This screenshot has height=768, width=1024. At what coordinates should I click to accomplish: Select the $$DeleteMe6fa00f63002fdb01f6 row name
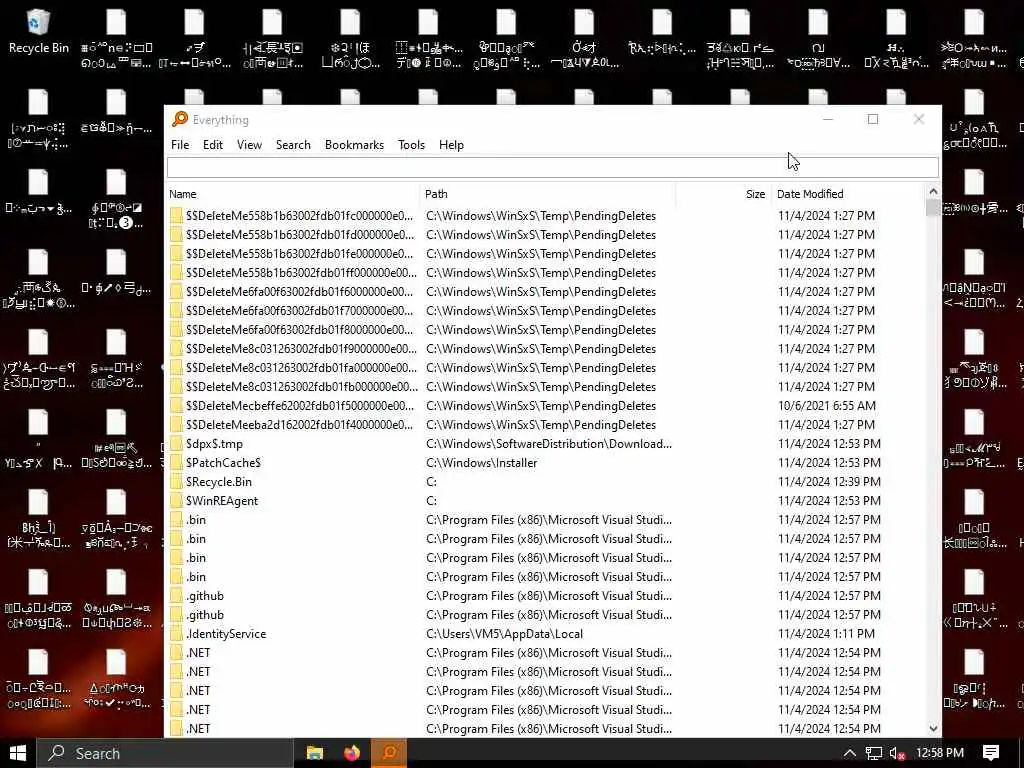[299, 292]
